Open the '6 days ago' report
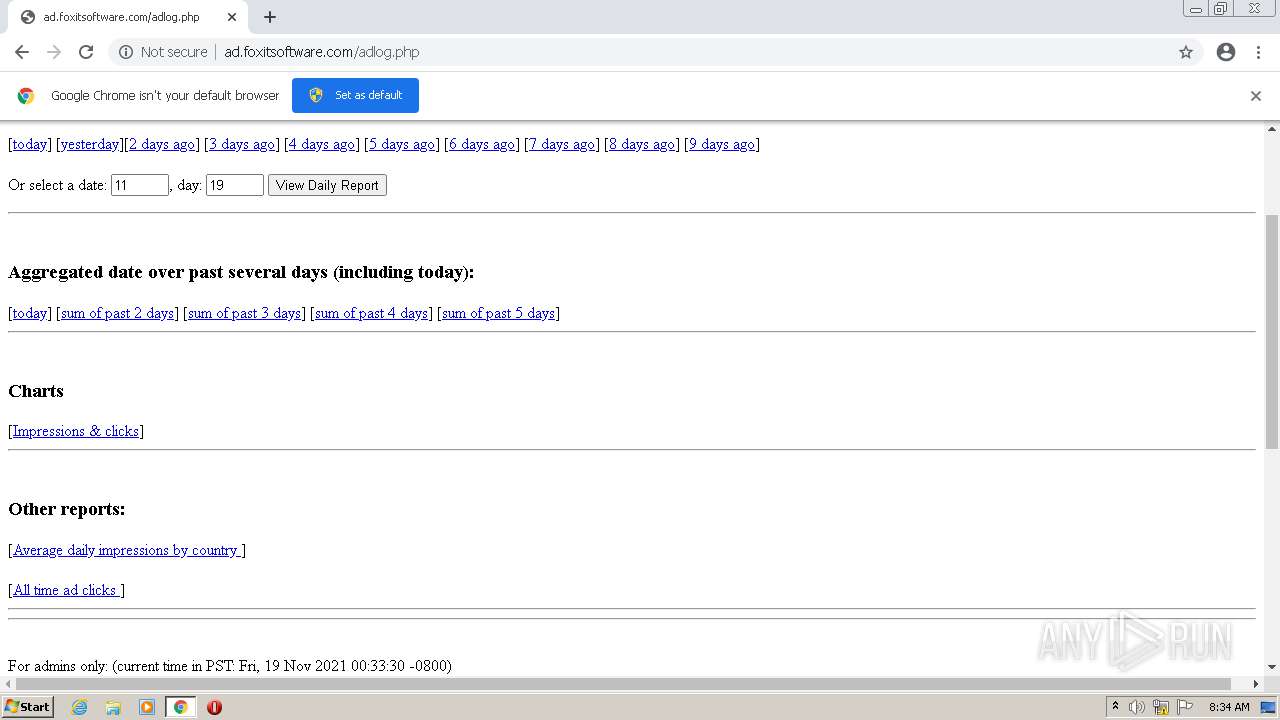The width and height of the screenshot is (1280, 720). tap(482, 144)
